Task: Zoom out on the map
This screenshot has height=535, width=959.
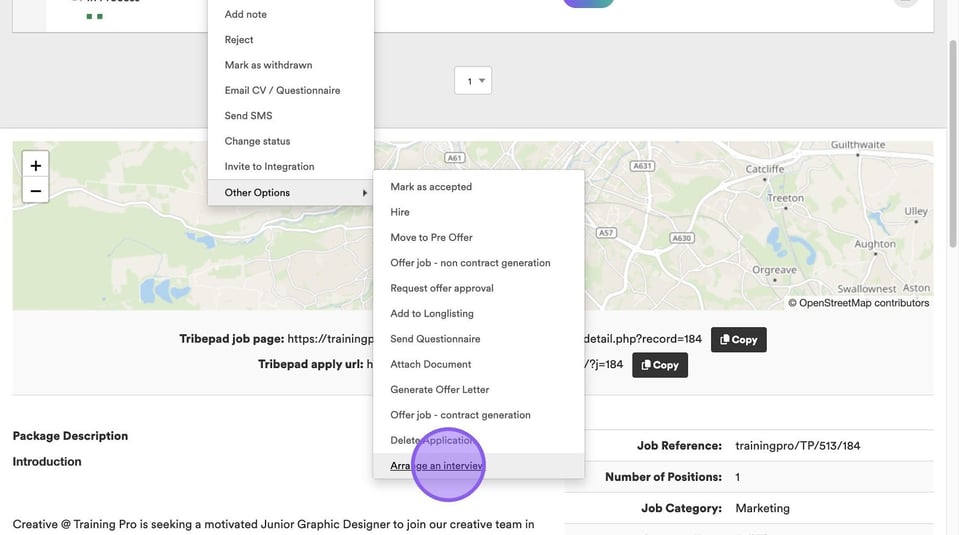Action: point(35,190)
